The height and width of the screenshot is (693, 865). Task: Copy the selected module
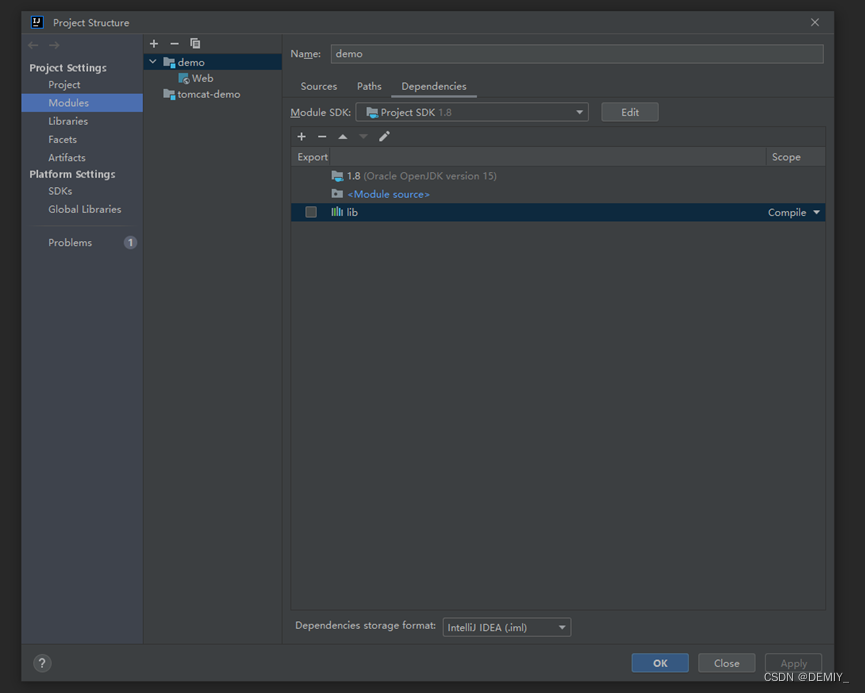pos(195,44)
